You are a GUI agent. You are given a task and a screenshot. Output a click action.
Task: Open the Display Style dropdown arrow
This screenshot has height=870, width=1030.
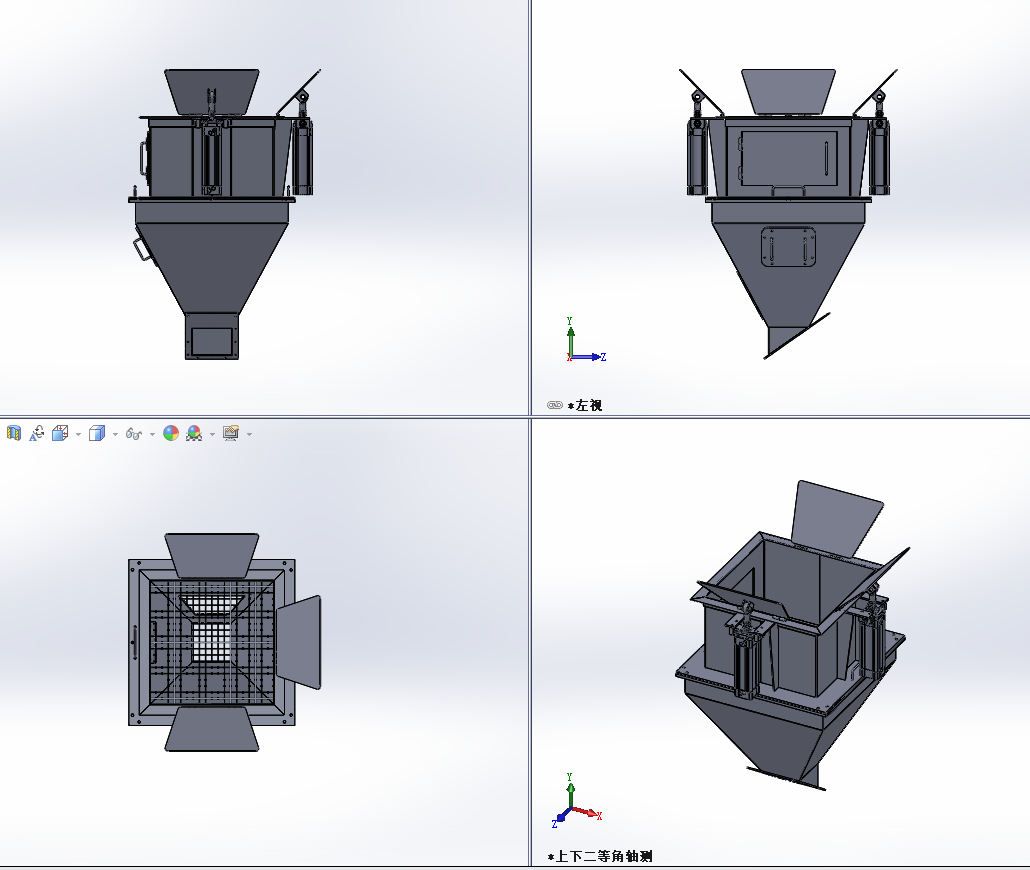tap(115, 434)
